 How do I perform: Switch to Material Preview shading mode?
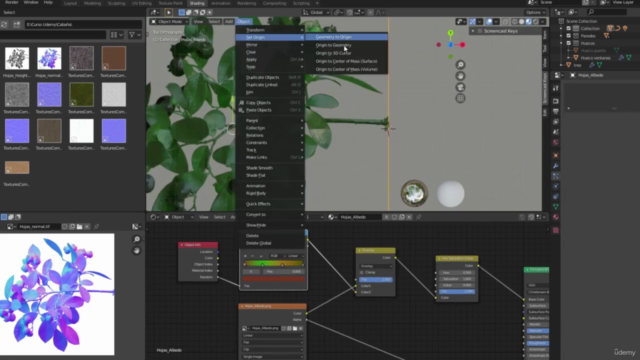[529, 22]
